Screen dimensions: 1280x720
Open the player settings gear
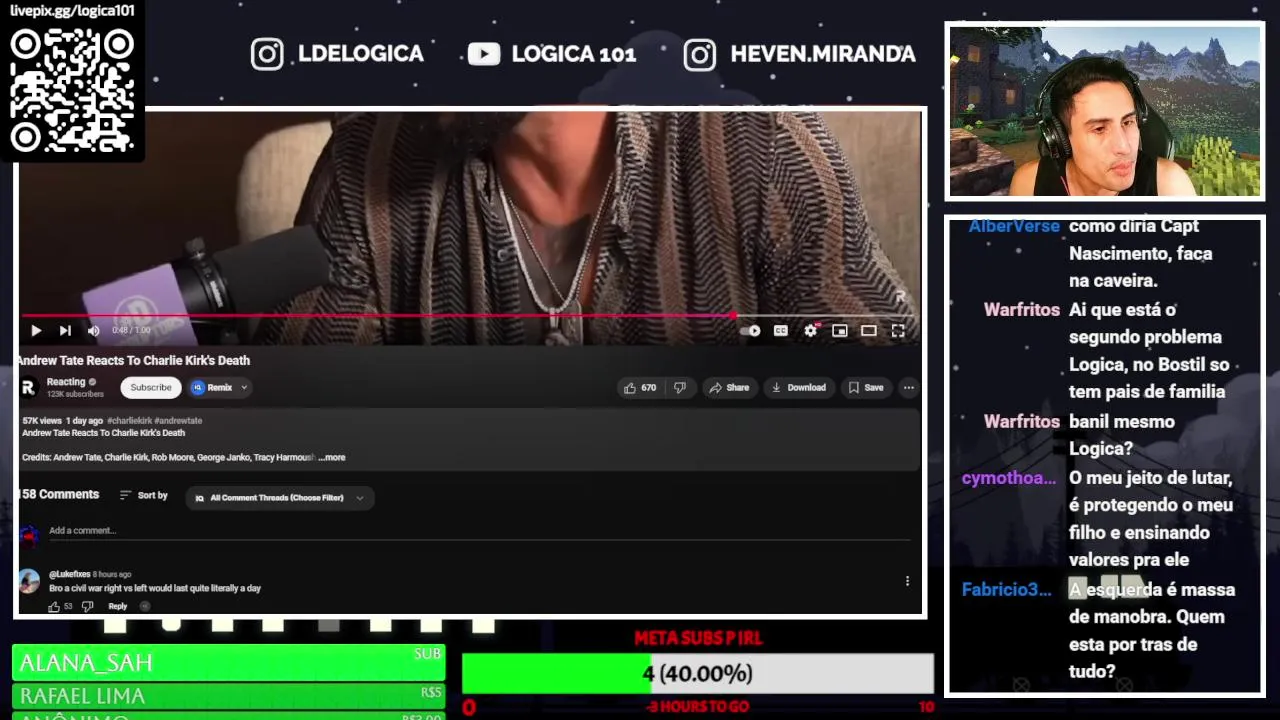tap(811, 331)
